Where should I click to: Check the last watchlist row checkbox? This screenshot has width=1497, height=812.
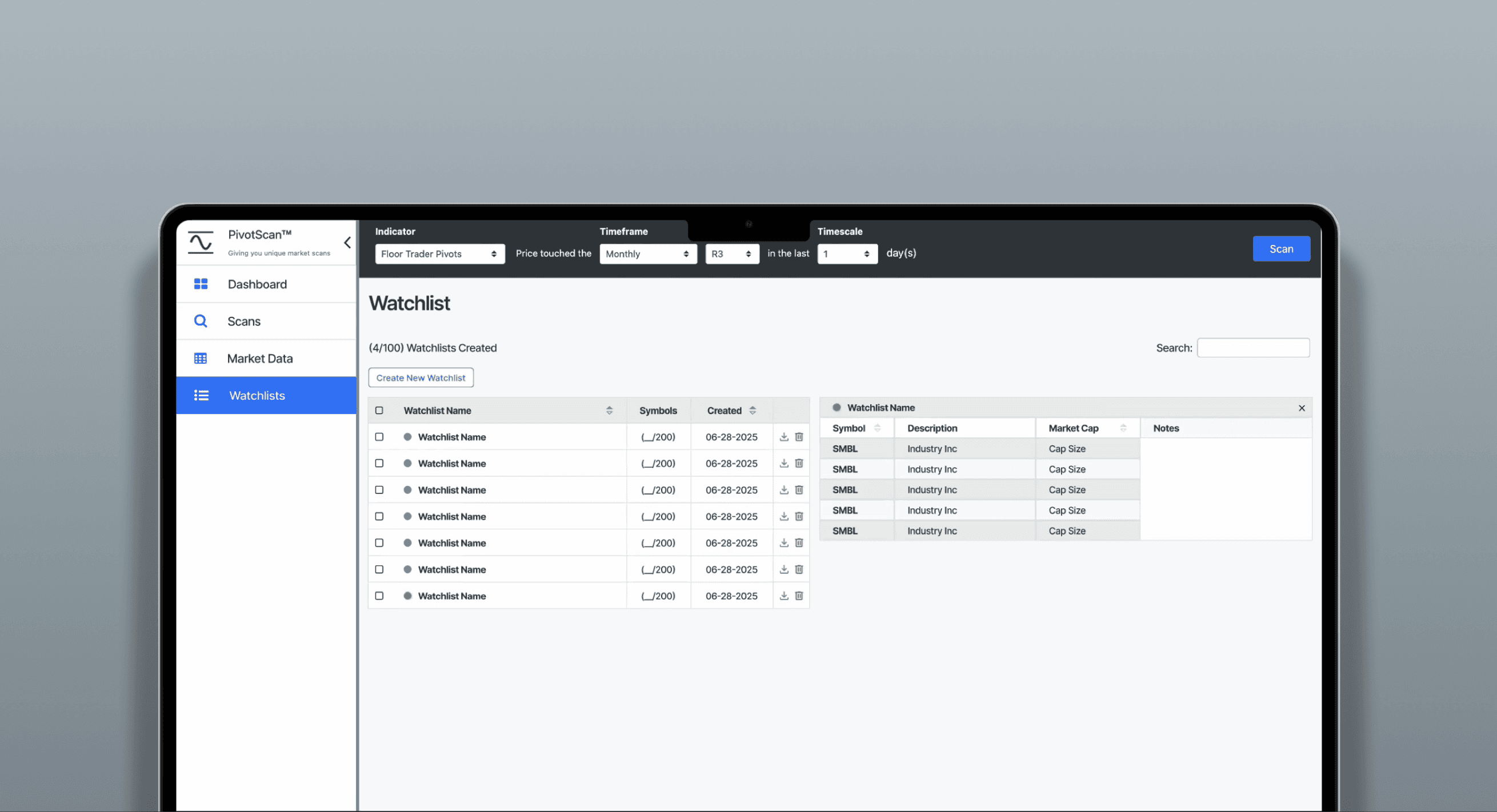coord(379,596)
